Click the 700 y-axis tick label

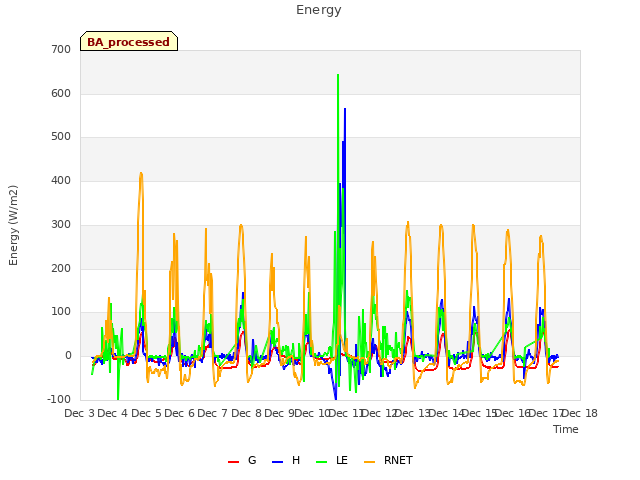[61, 49]
